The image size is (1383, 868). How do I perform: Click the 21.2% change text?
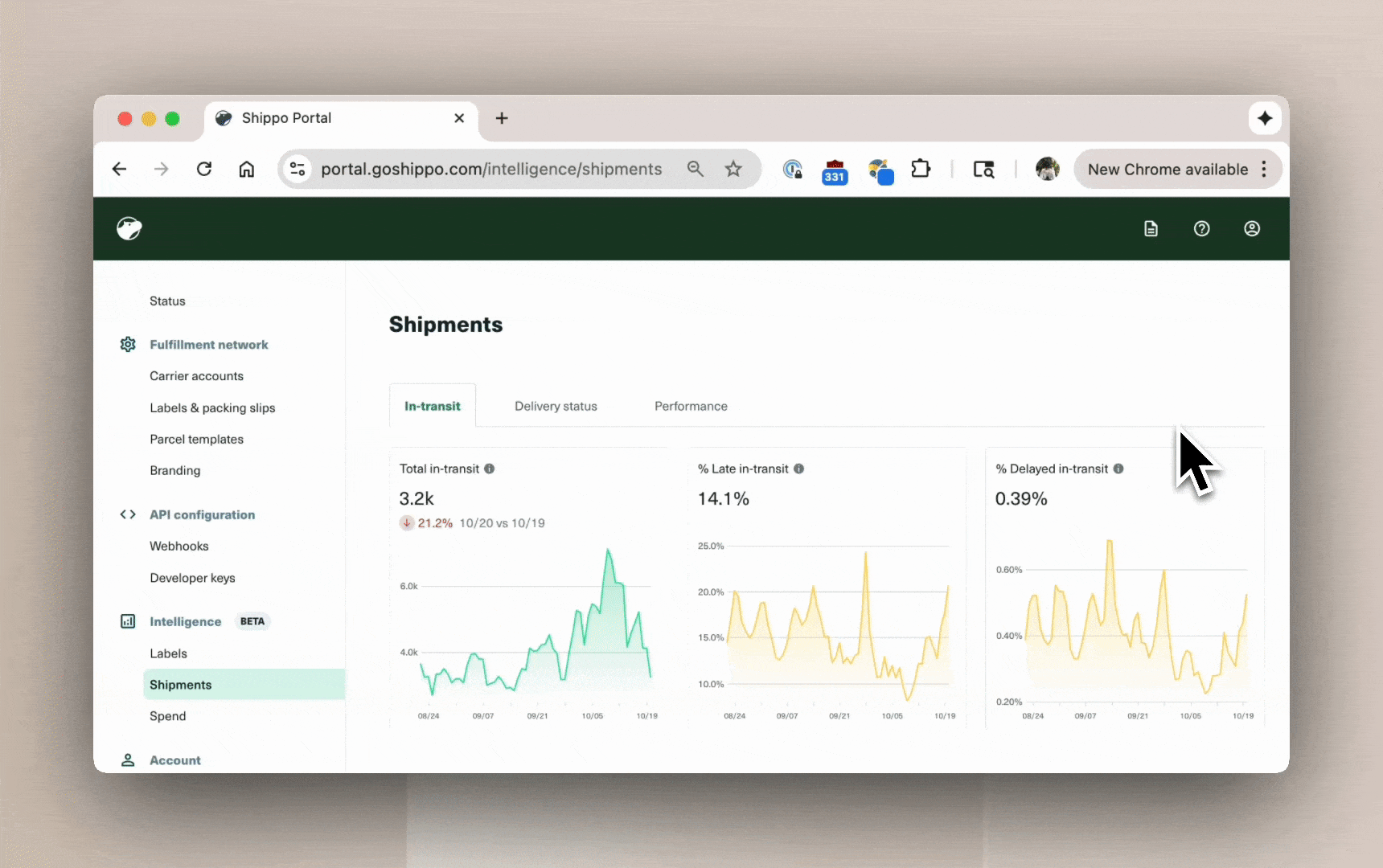click(435, 523)
